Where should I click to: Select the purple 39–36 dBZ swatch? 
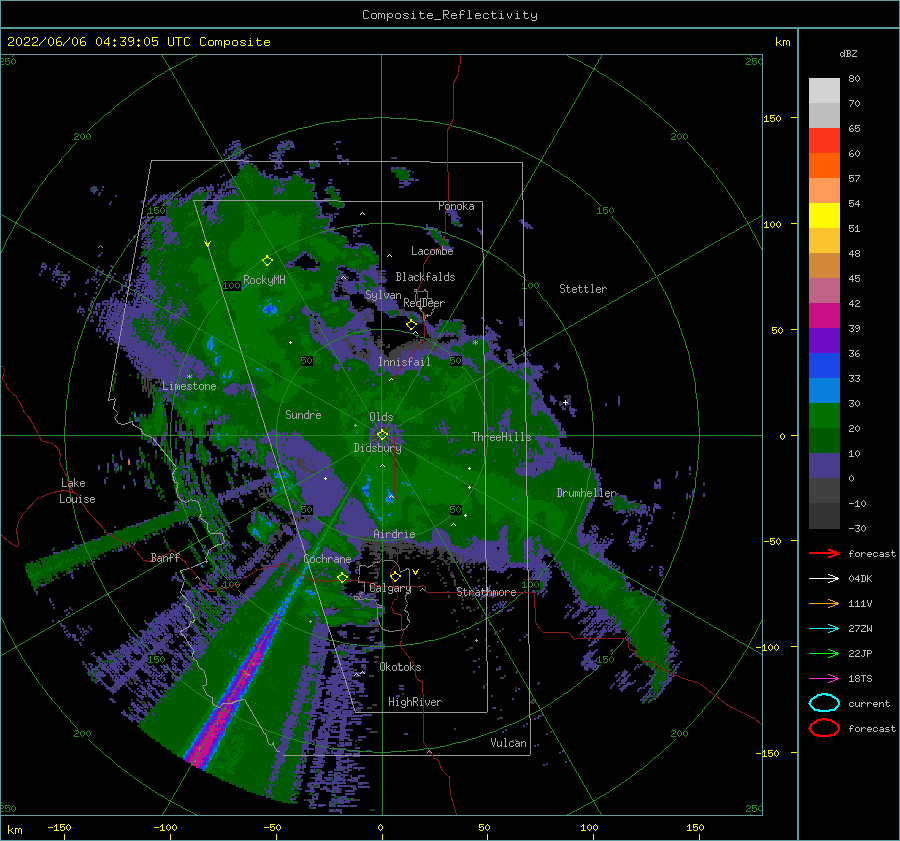point(824,341)
